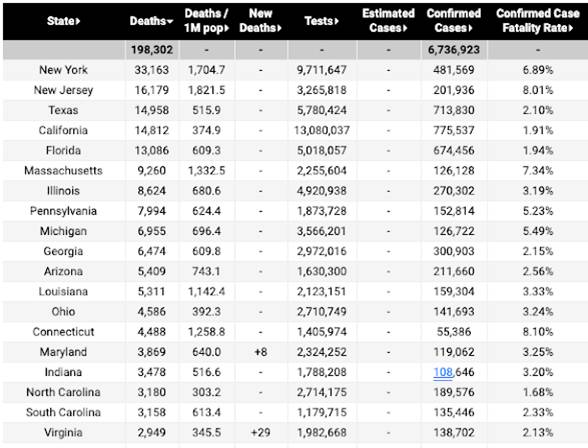Click the Deaths column sort arrow

click(x=170, y=21)
